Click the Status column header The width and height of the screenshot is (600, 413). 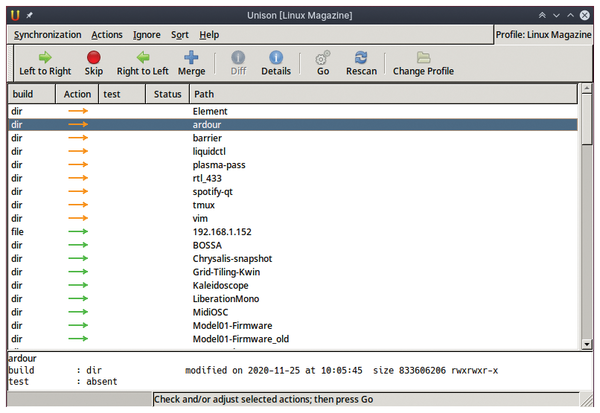tap(168, 94)
